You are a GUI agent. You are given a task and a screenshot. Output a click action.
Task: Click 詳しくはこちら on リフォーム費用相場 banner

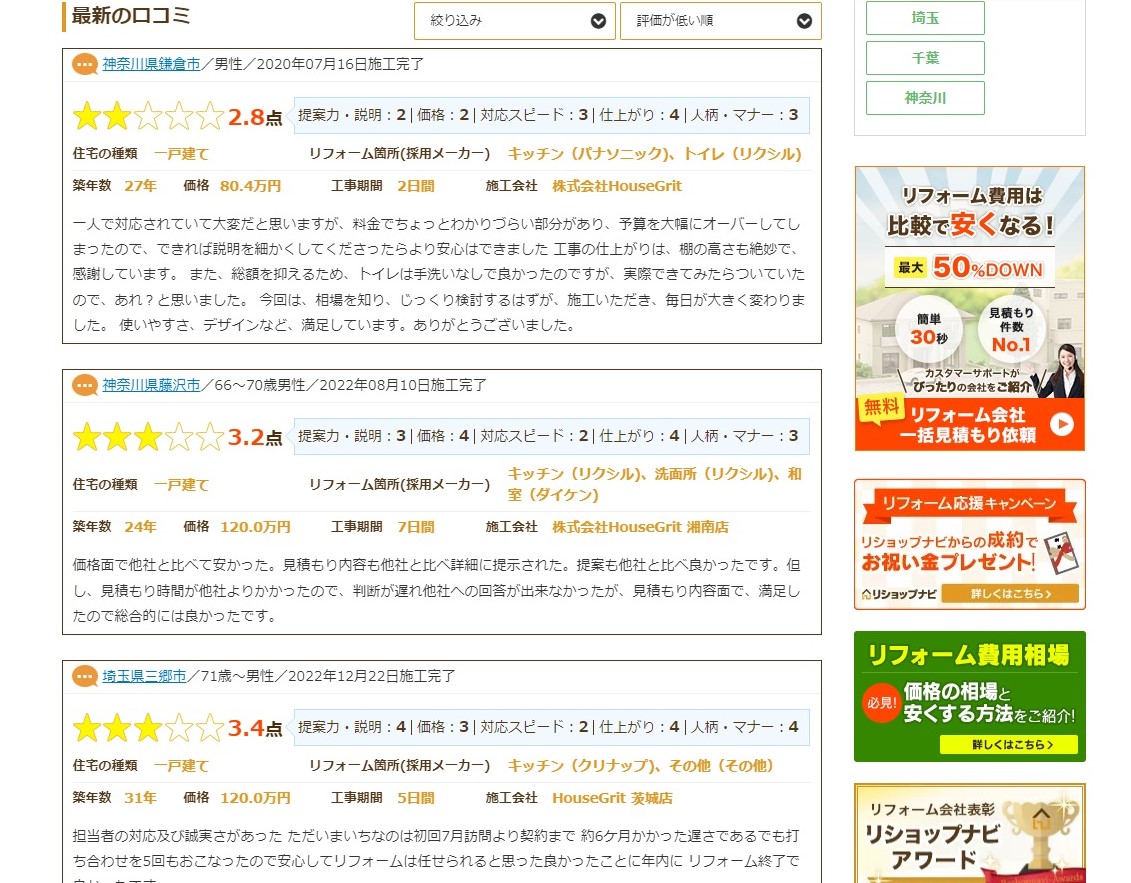coord(1010,745)
